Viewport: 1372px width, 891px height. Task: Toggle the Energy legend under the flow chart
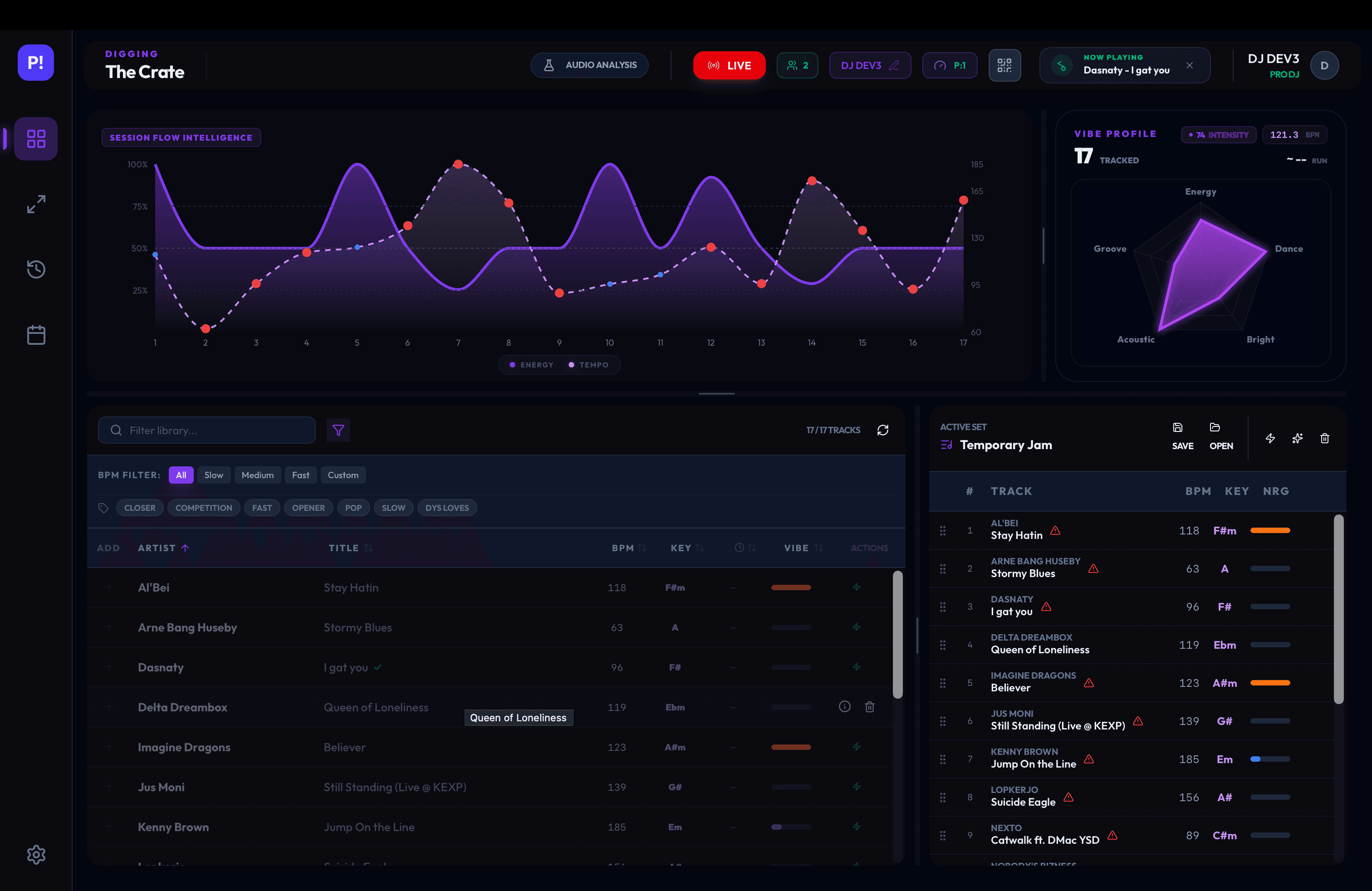coord(530,364)
